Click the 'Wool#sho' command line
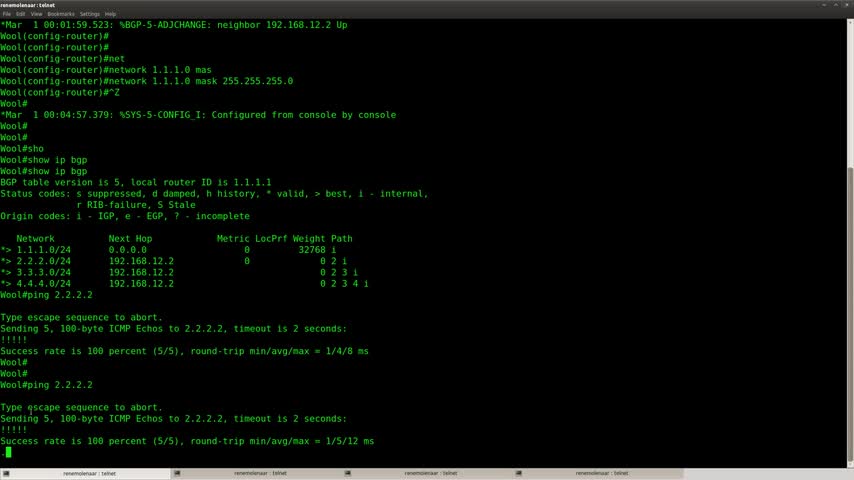The image size is (854, 480). (x=22, y=149)
